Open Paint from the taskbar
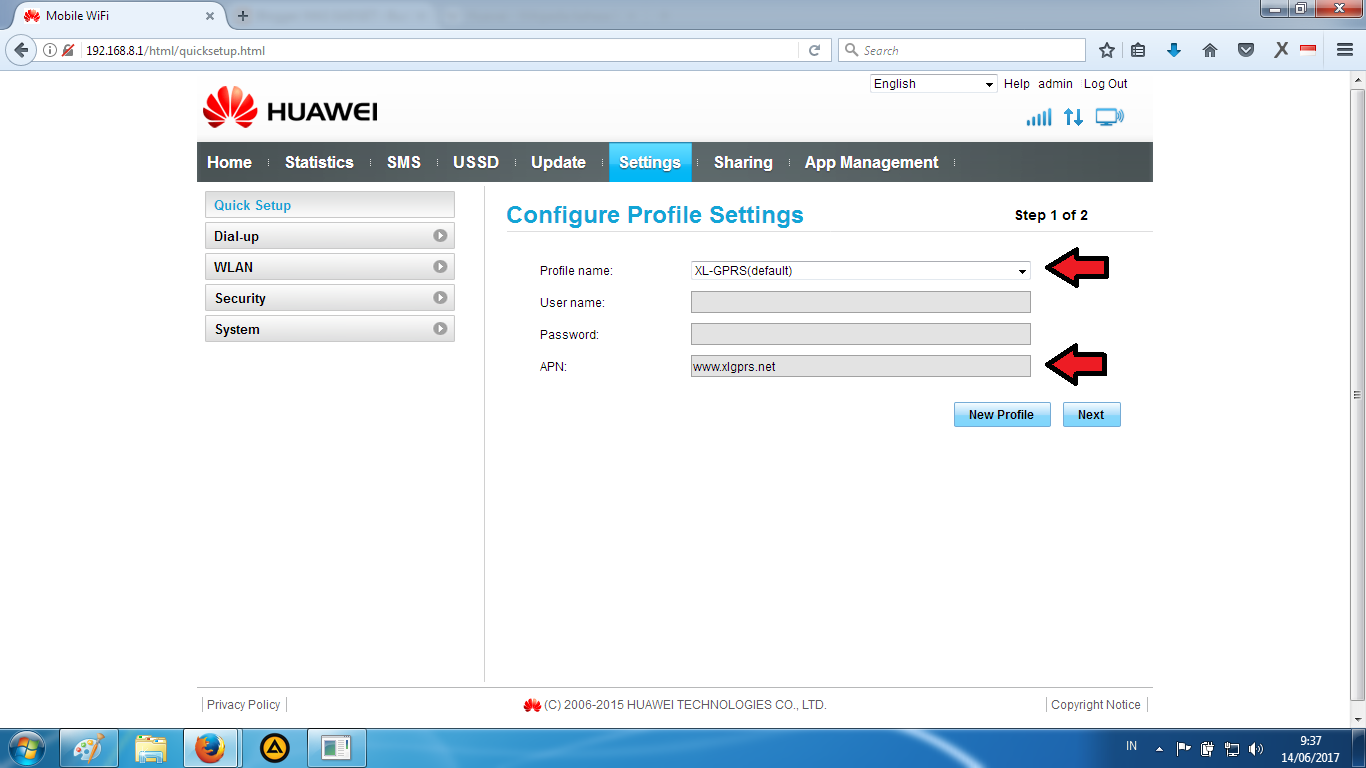This screenshot has width=1366, height=768. [x=89, y=748]
